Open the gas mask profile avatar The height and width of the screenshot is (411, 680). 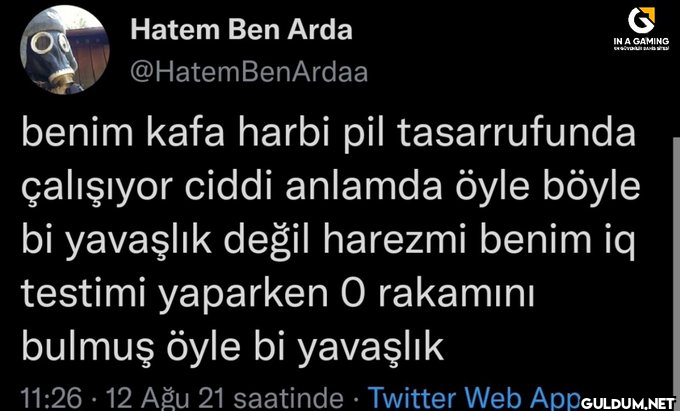click(x=65, y=50)
